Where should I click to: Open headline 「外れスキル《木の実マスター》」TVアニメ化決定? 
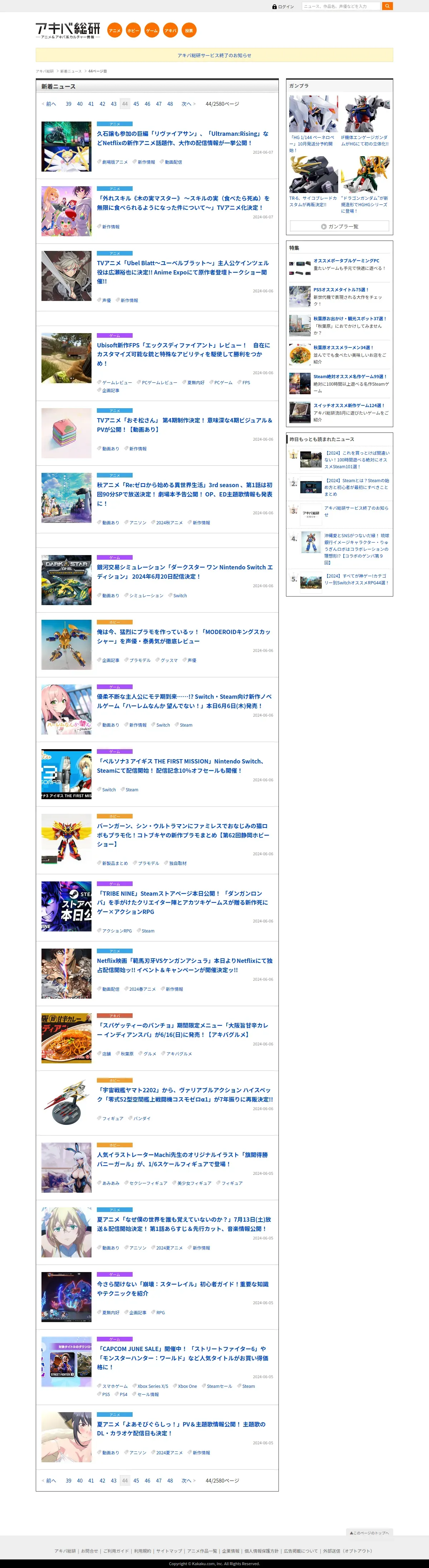[x=183, y=203]
